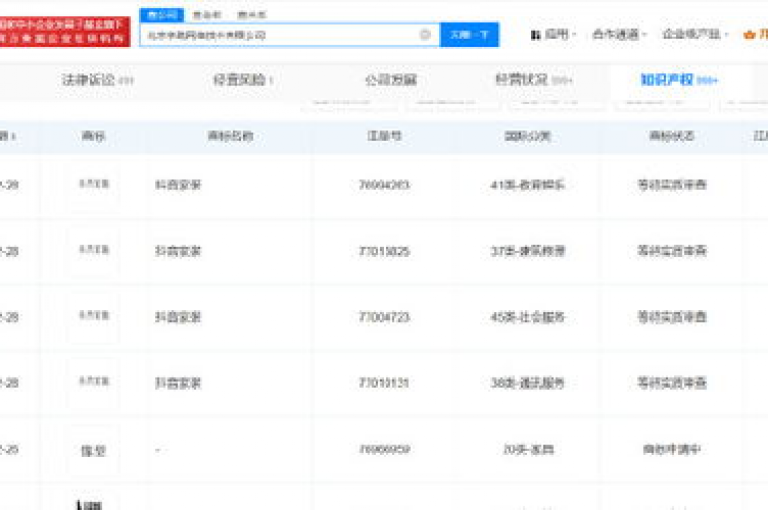The height and width of the screenshot is (510, 768).
Task: Expand the 企业级产品 dropdown menu
Action: pyautogui.click(x=696, y=34)
